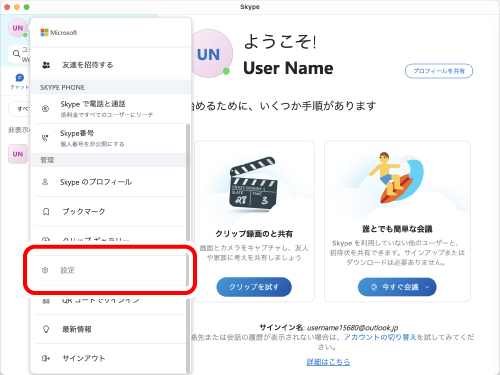Click the surfer meeting illustration

coord(396,177)
